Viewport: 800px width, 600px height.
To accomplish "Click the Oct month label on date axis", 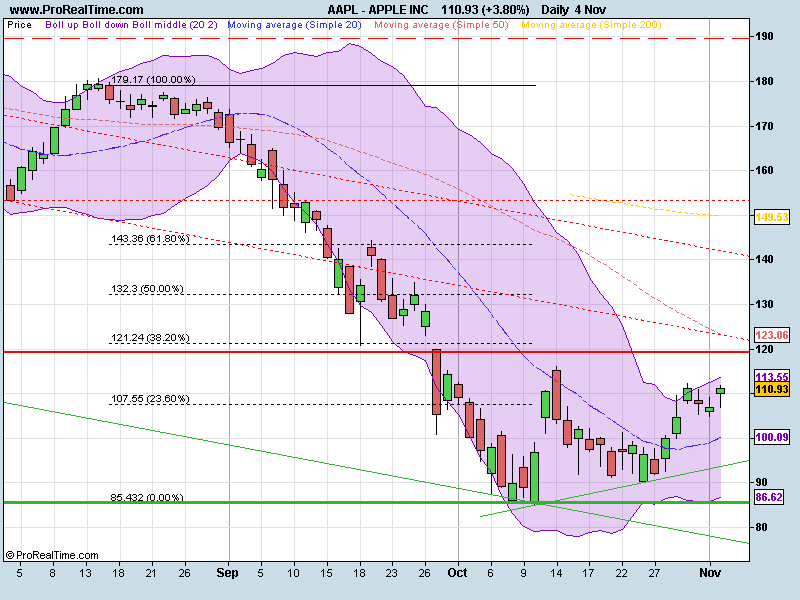I will click(458, 573).
